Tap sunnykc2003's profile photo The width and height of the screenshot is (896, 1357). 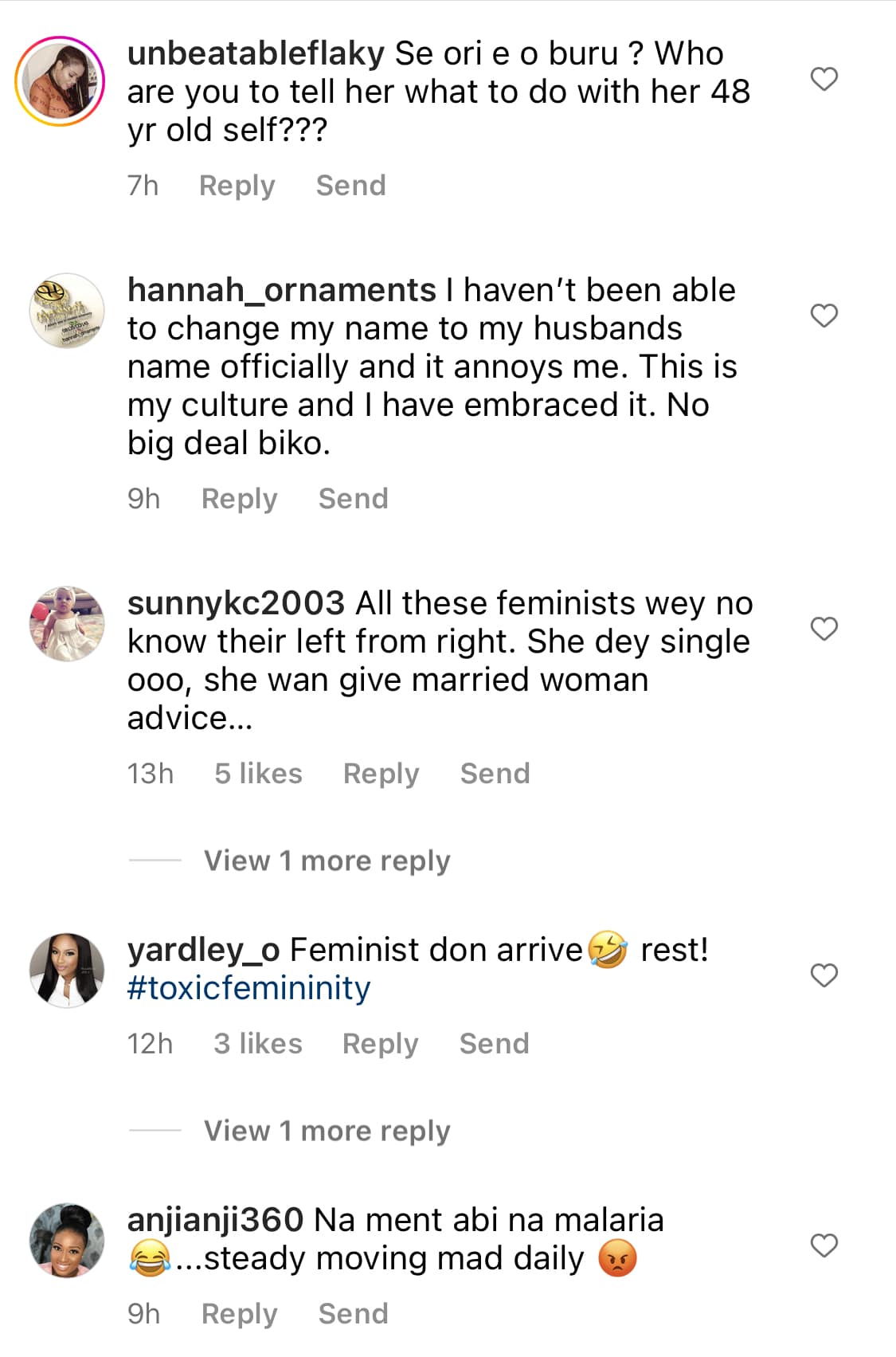67,624
